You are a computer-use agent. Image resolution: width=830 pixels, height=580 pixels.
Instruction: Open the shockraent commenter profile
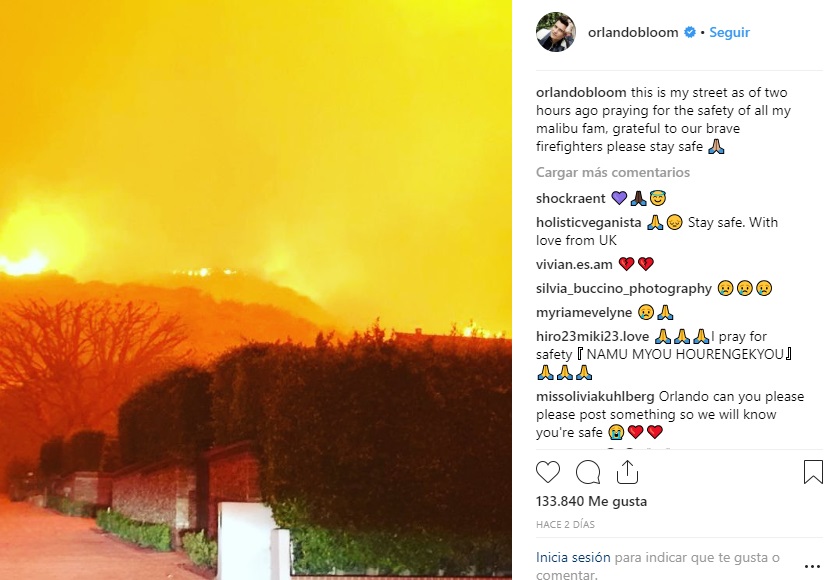click(571, 198)
